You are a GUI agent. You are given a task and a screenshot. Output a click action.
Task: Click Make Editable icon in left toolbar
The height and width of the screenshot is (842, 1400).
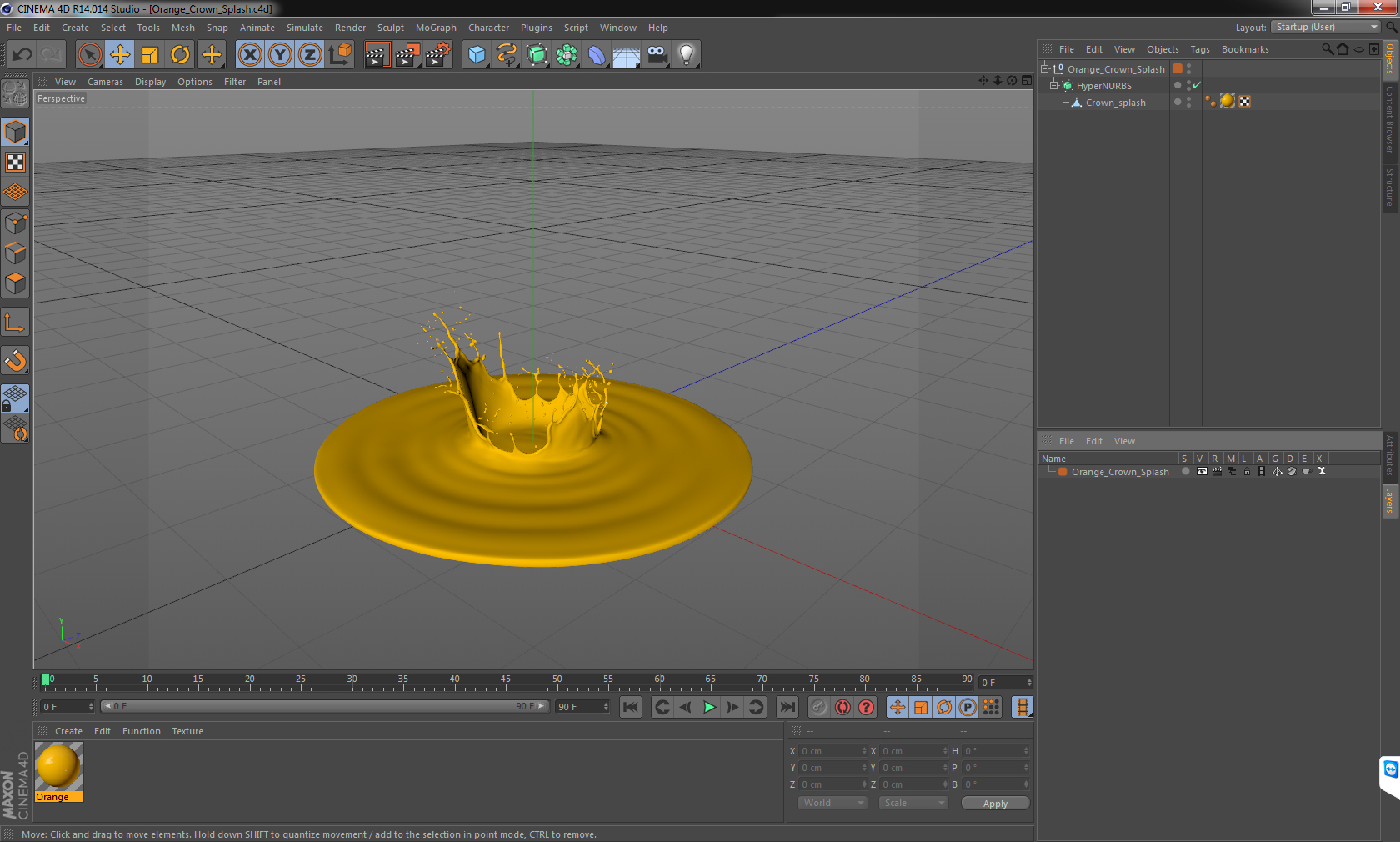(x=15, y=93)
